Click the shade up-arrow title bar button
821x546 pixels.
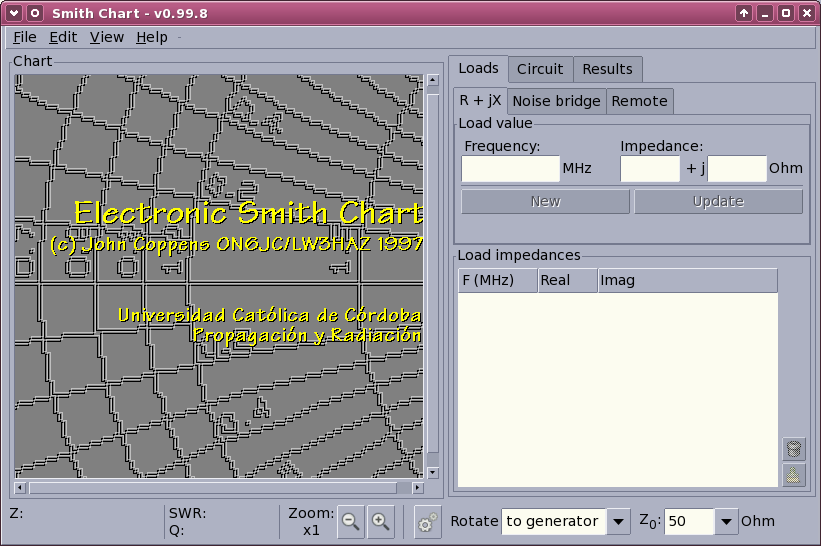(x=744, y=13)
